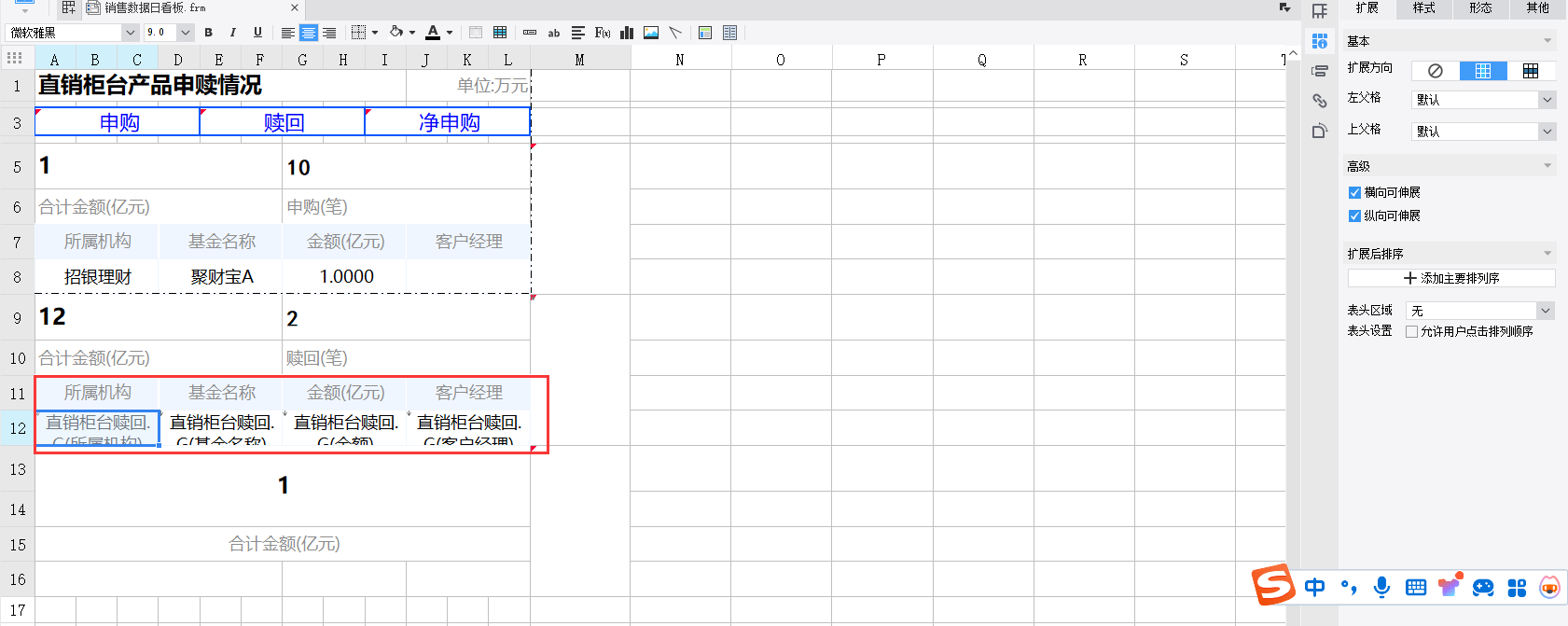Insert a slope line
Viewport: 1568px width, 626px height.
click(x=675, y=33)
